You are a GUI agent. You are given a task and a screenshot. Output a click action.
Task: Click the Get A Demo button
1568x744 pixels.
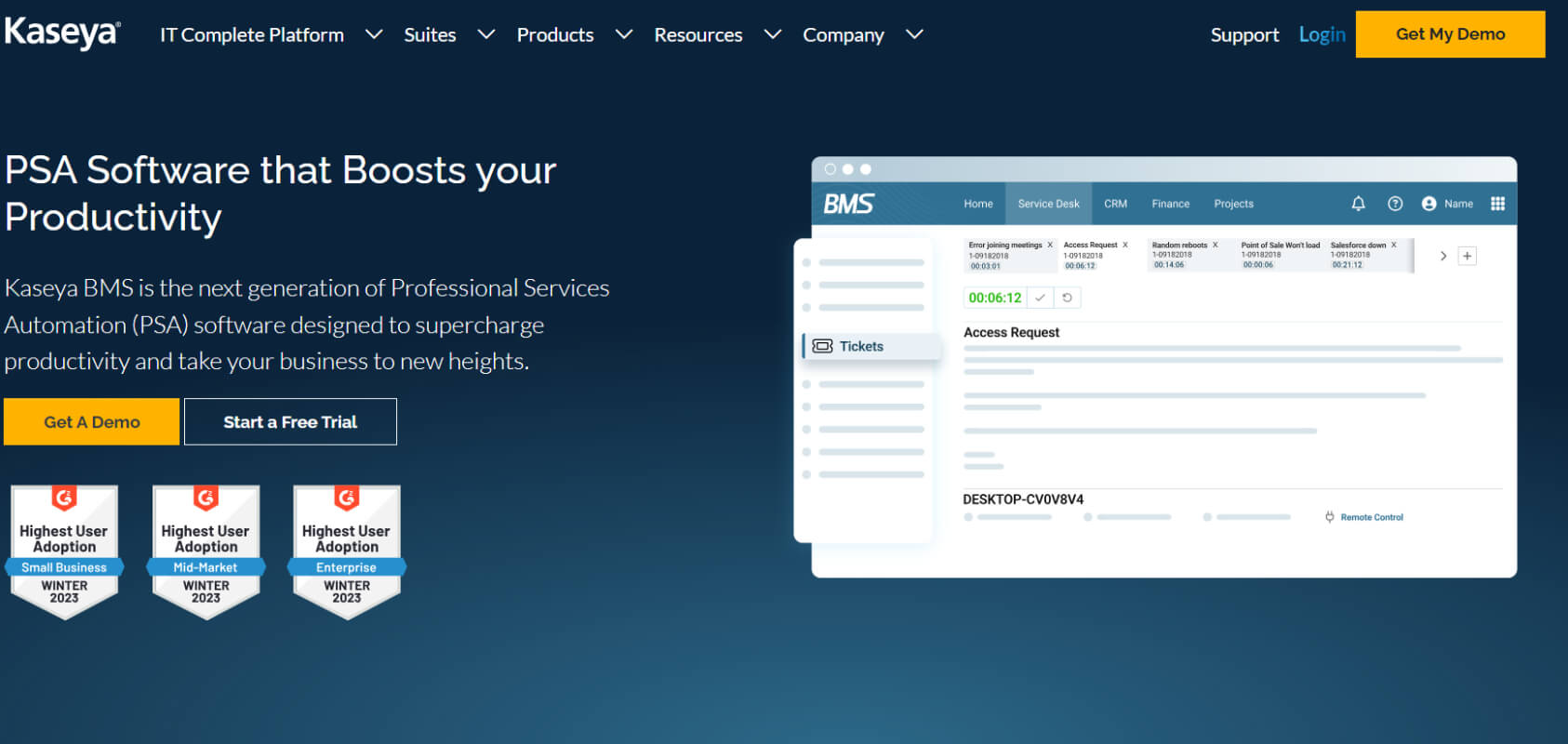(x=91, y=422)
